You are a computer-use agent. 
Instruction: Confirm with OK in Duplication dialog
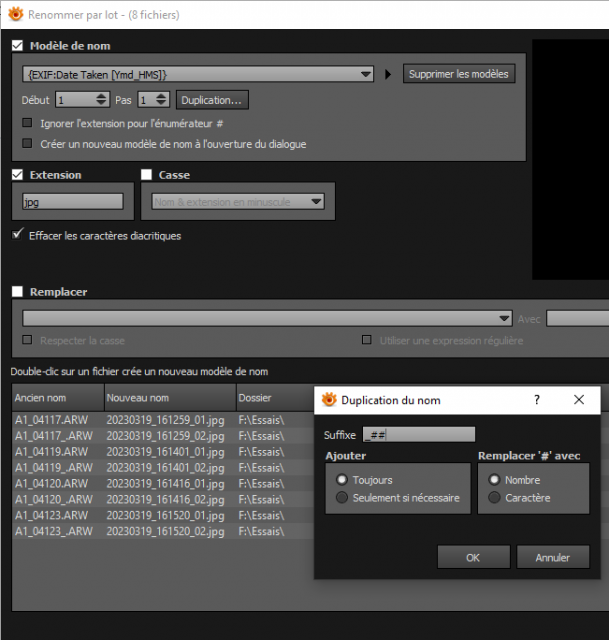pos(473,557)
